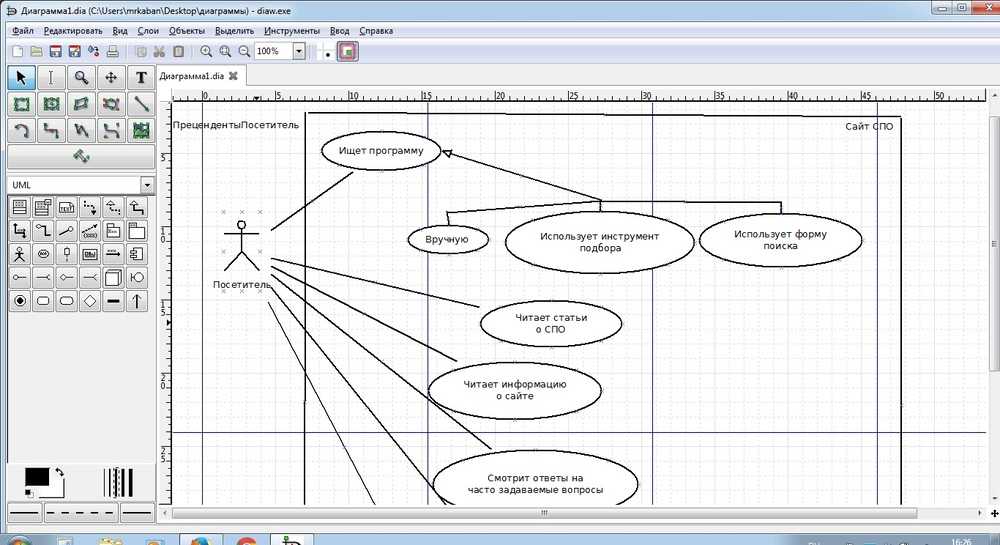Click the Save diagram icon

[56, 51]
